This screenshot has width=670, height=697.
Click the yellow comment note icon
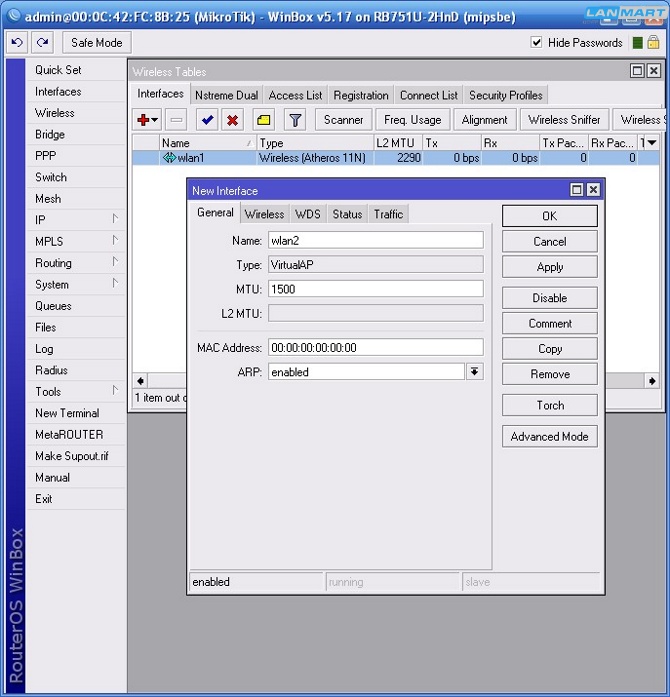pyautogui.click(x=263, y=120)
